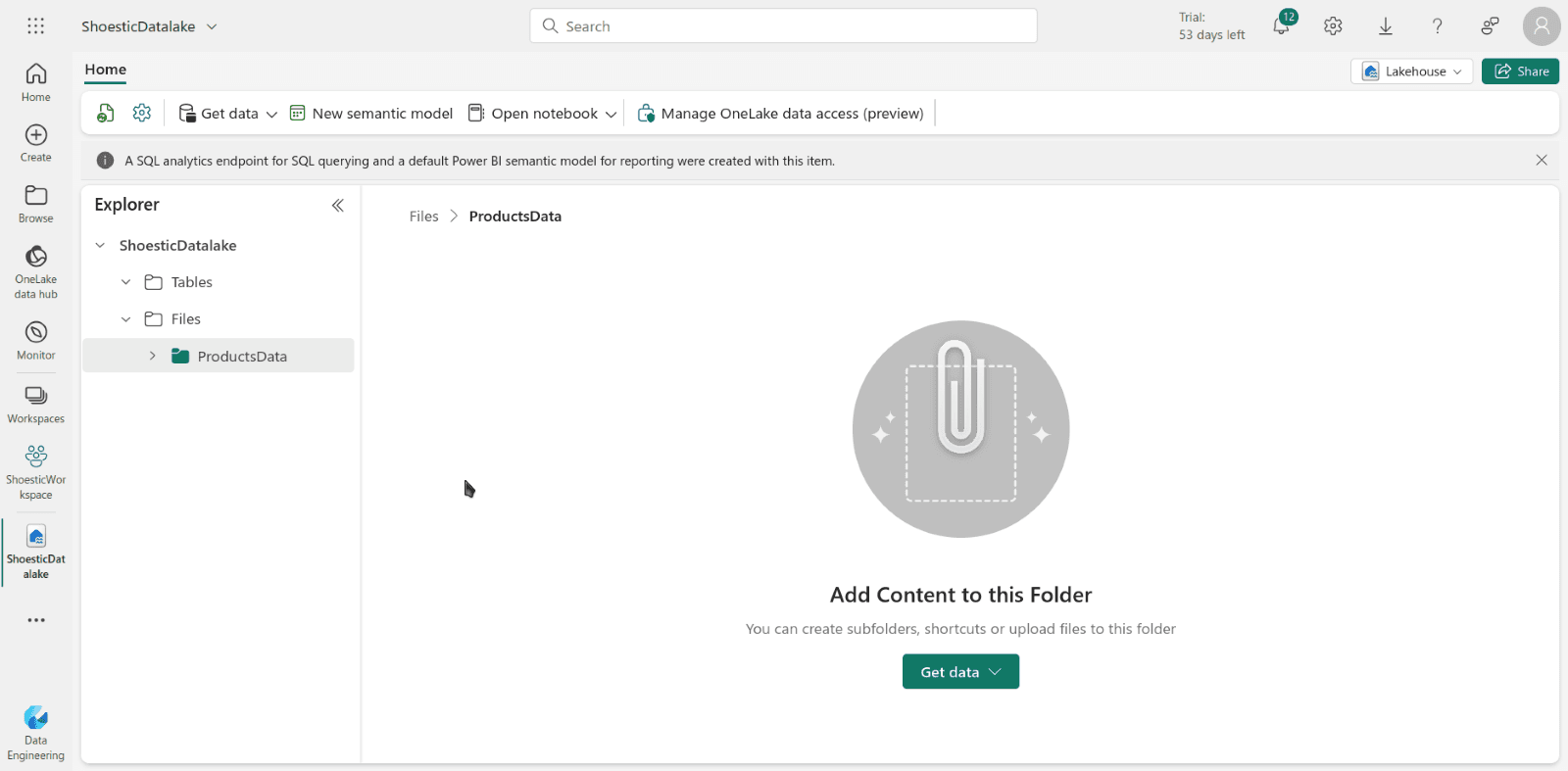Open the app launcher grid icon
Screen dimensions: 1568x771
click(36, 26)
